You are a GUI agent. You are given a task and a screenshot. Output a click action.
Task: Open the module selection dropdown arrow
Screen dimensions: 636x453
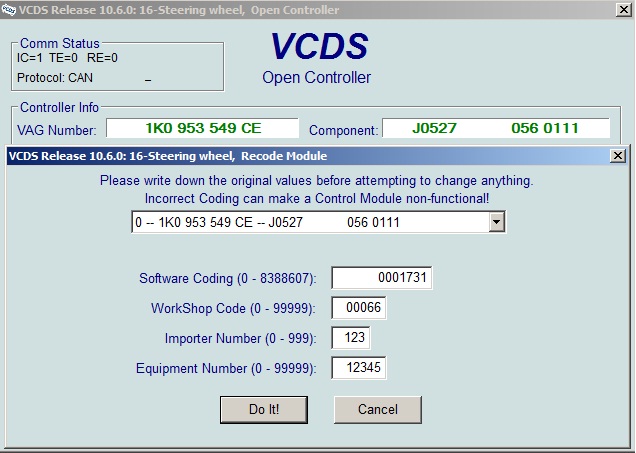pyautogui.click(x=496, y=222)
